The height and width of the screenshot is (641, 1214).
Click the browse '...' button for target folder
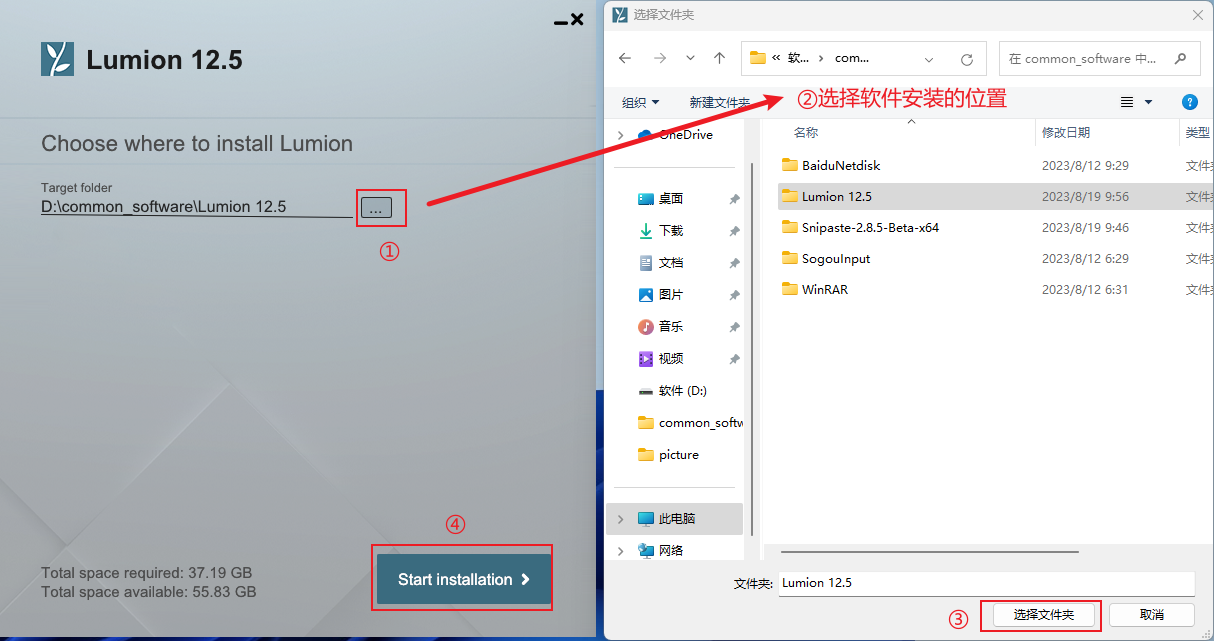pos(376,208)
